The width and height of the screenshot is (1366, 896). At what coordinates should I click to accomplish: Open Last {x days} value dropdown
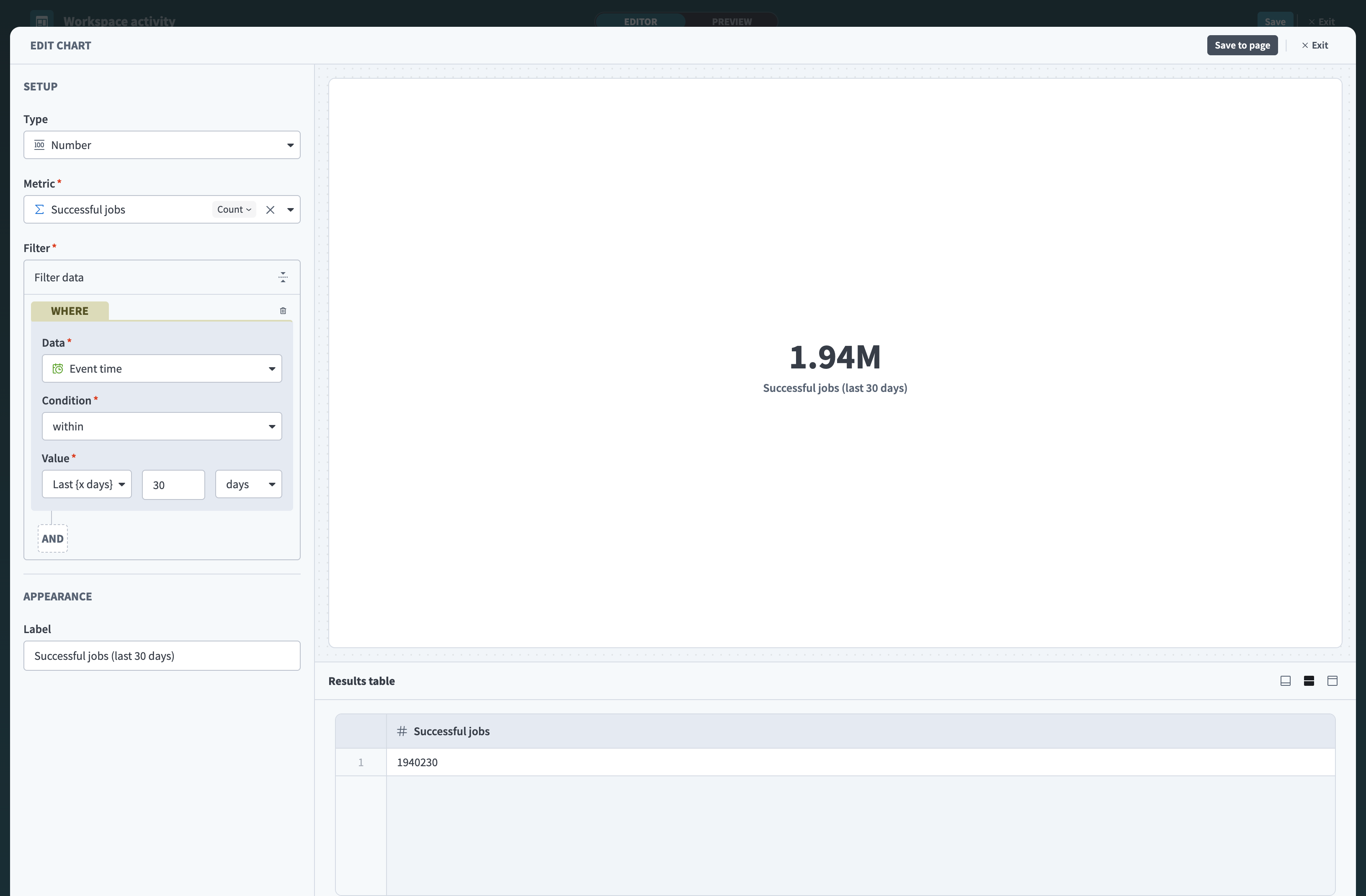coord(87,484)
